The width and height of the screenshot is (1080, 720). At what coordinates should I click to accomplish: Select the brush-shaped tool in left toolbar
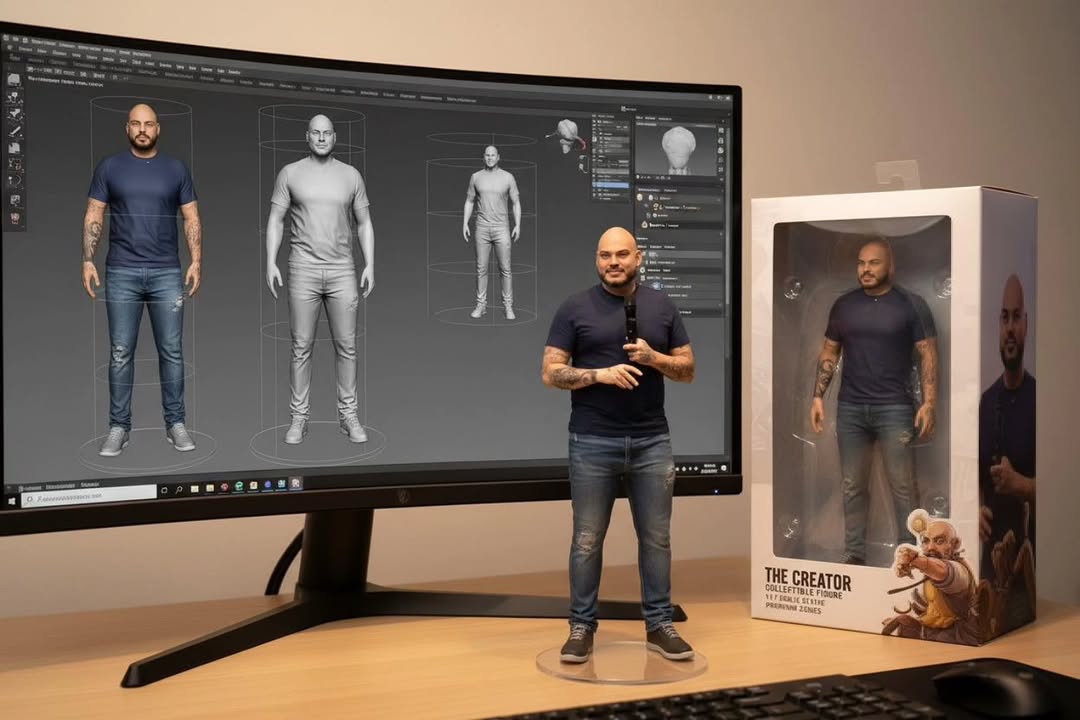15,131
